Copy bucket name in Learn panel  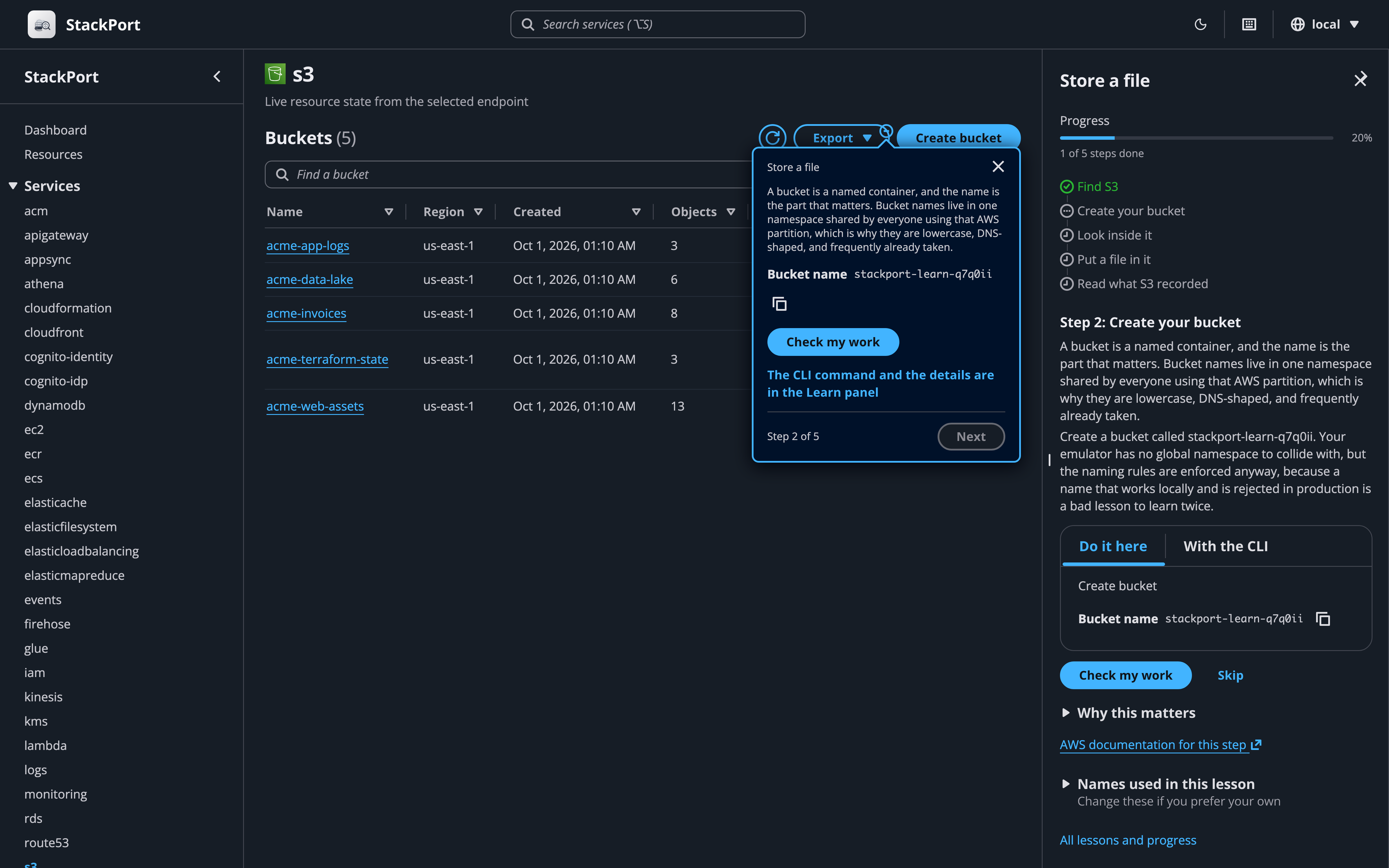point(1323,619)
